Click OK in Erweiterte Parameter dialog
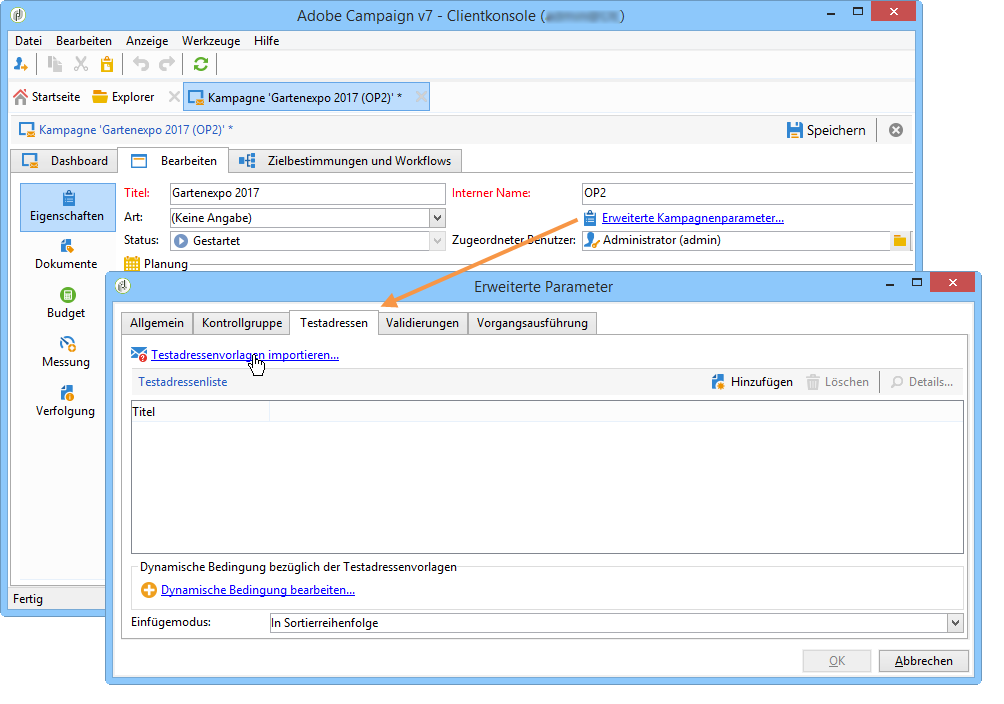The height and width of the screenshot is (704, 1004). coord(837,660)
